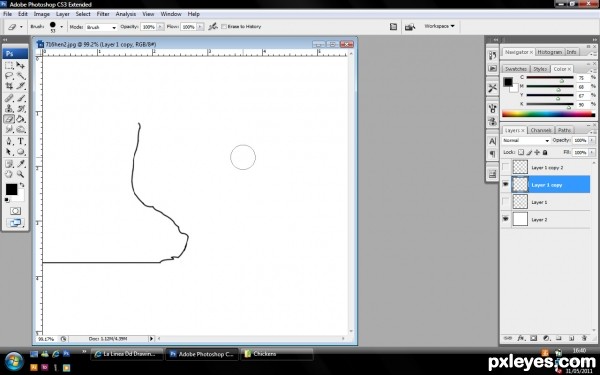Open the eraser Mode dropdown

tap(101, 27)
